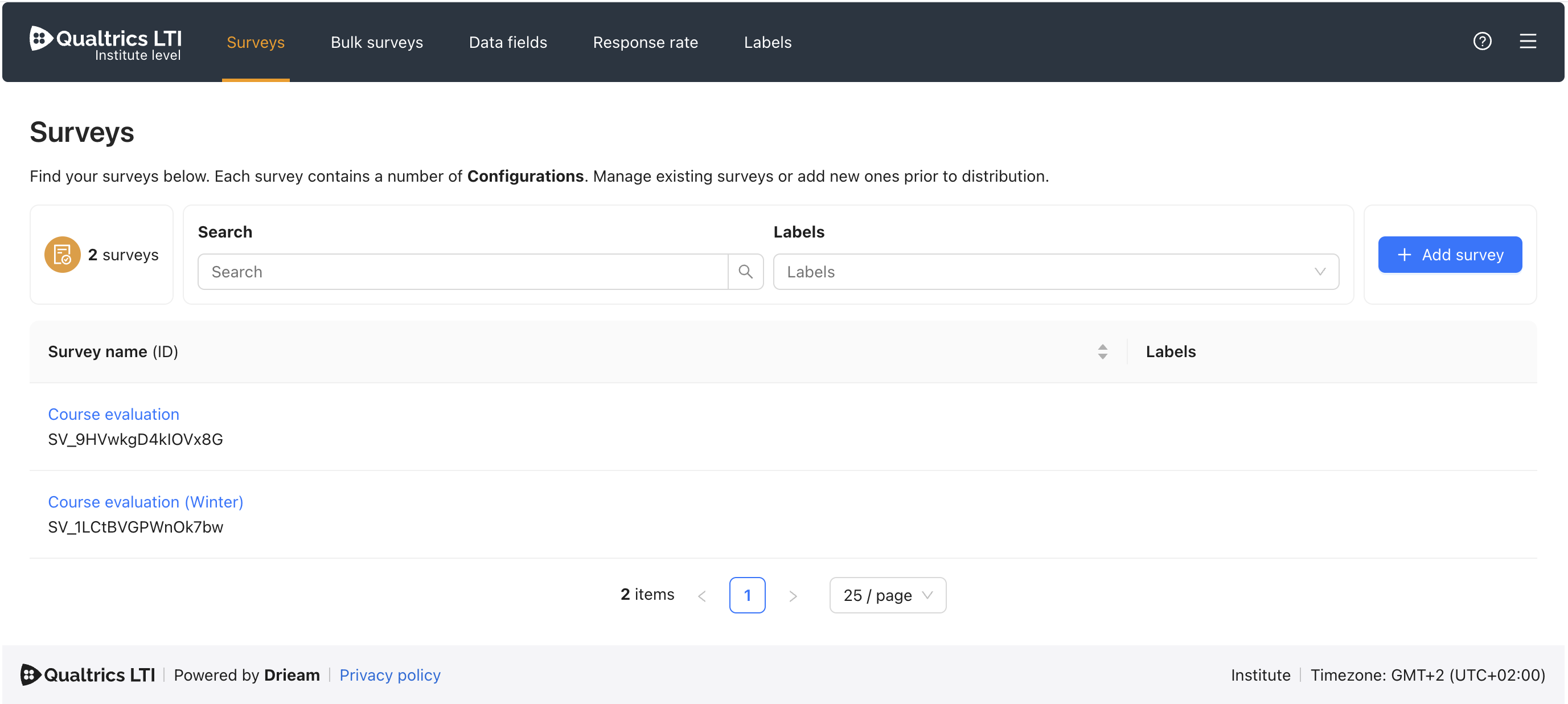1568x704 pixels.
Task: Click the '2 surveys' count text
Action: click(x=123, y=255)
